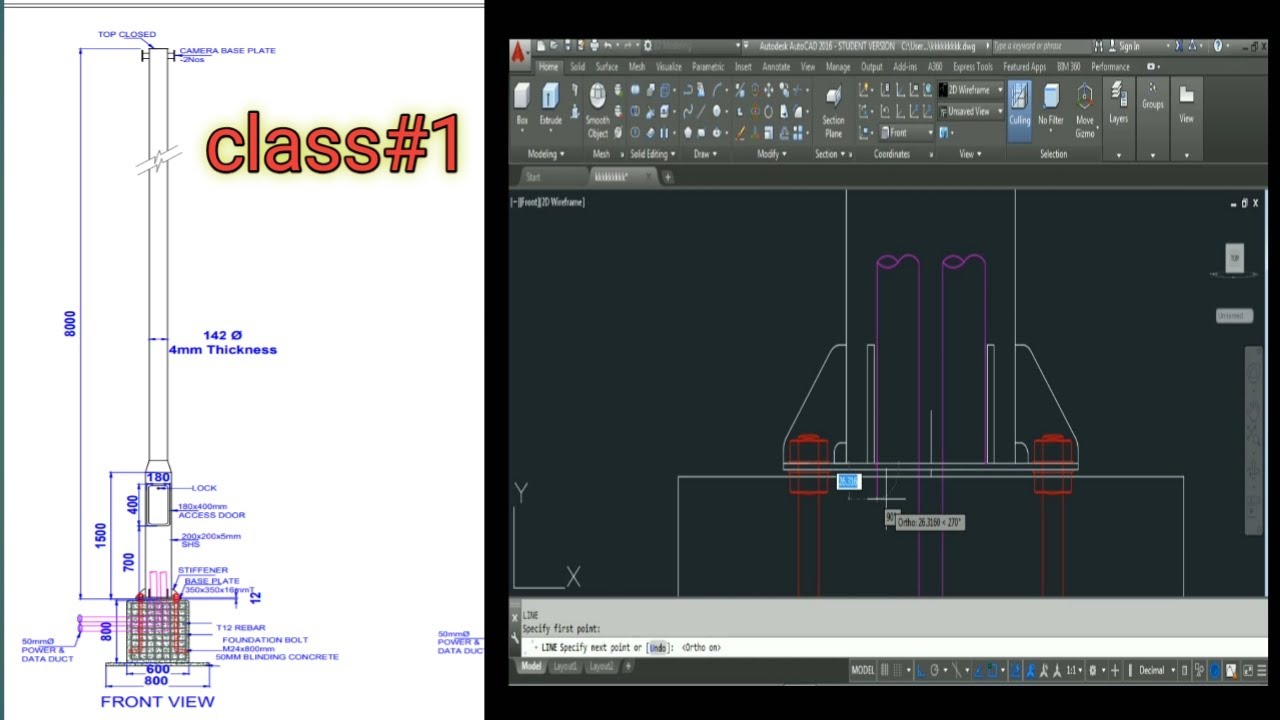Open the Section Plane tool
1280x720 pixels.
(833, 109)
